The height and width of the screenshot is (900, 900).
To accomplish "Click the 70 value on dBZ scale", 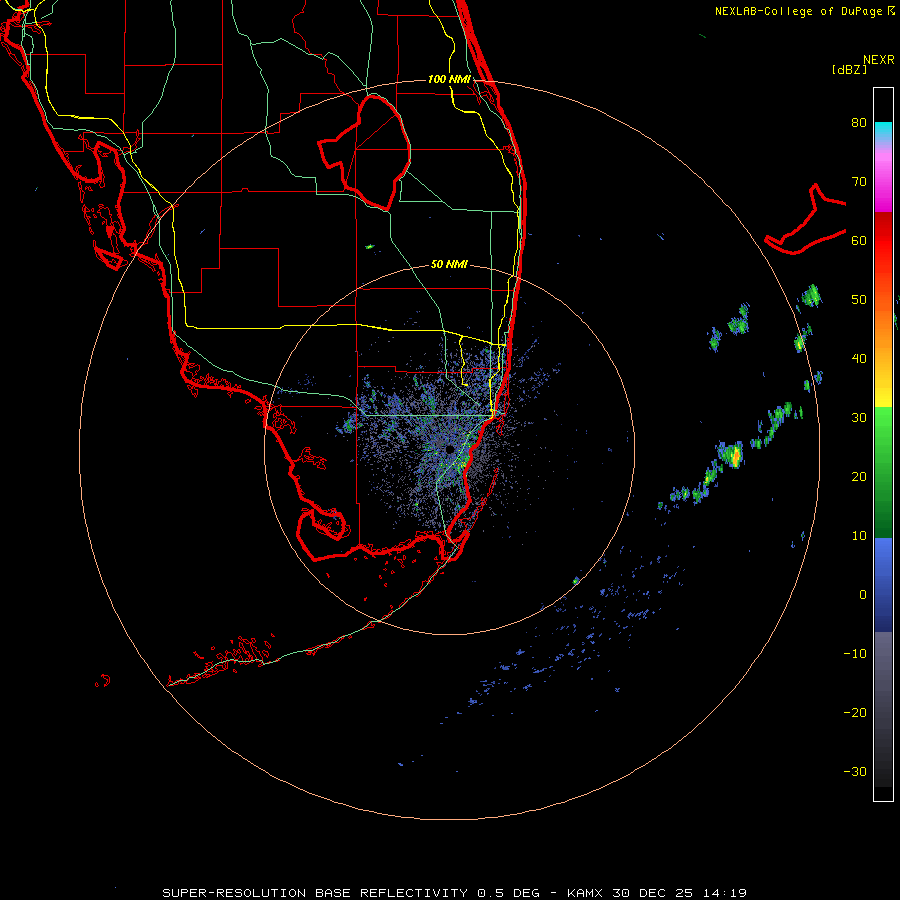I will (x=859, y=181).
